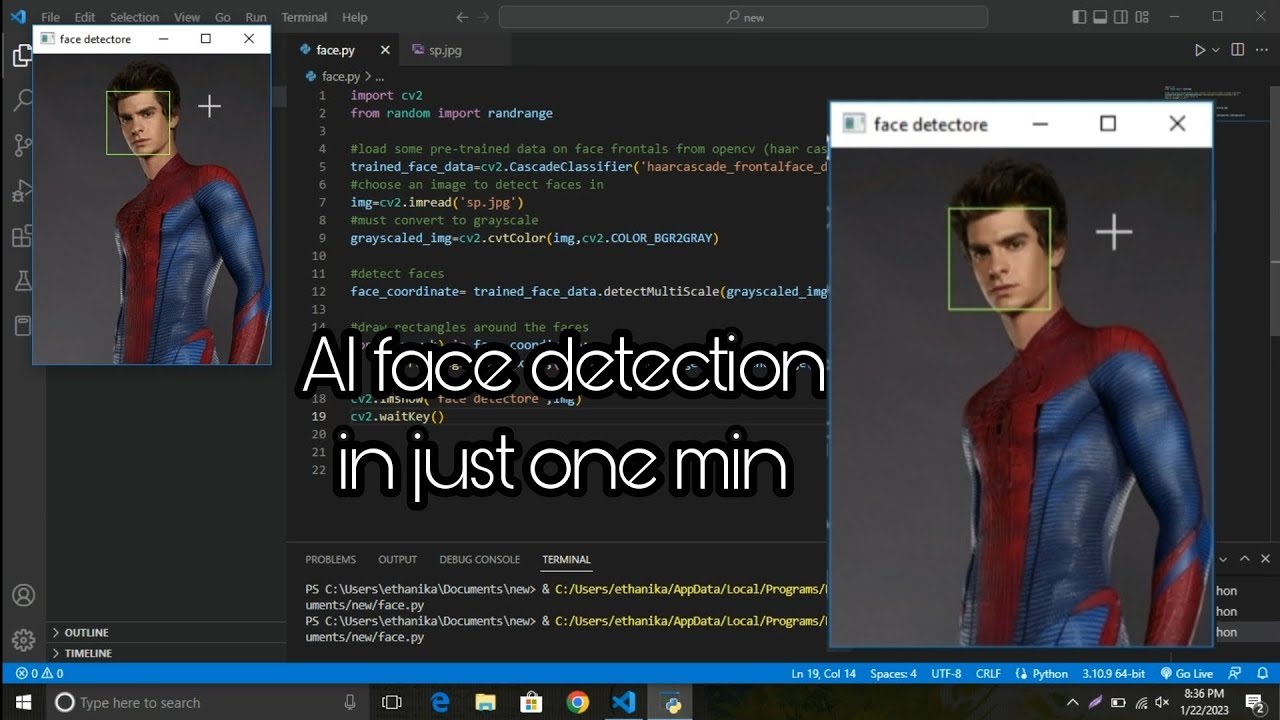1280x720 pixels.
Task: Open Source Control in activity bar
Action: 22,146
